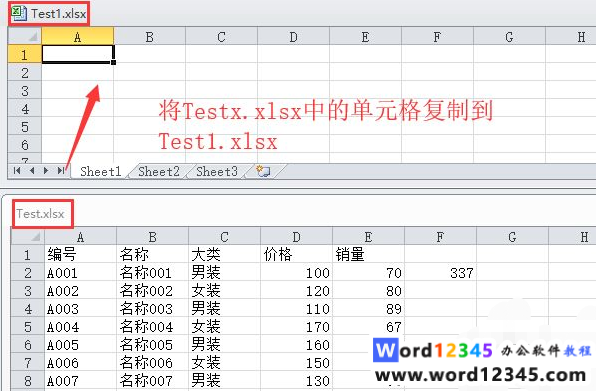Select row 3 header in Test1.xlsx
The width and height of the screenshot is (596, 391).
click(25, 90)
